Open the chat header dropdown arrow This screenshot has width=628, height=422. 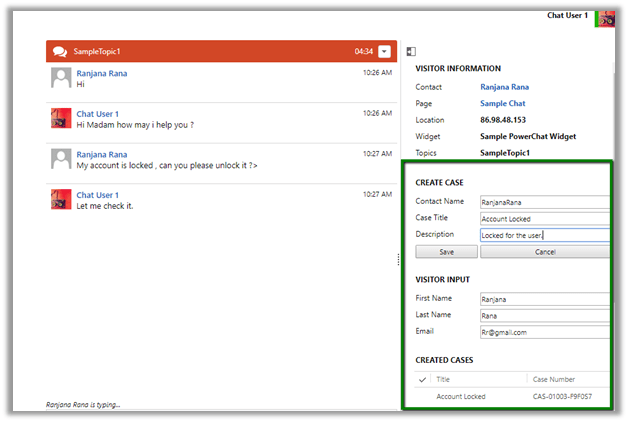pyautogui.click(x=385, y=51)
